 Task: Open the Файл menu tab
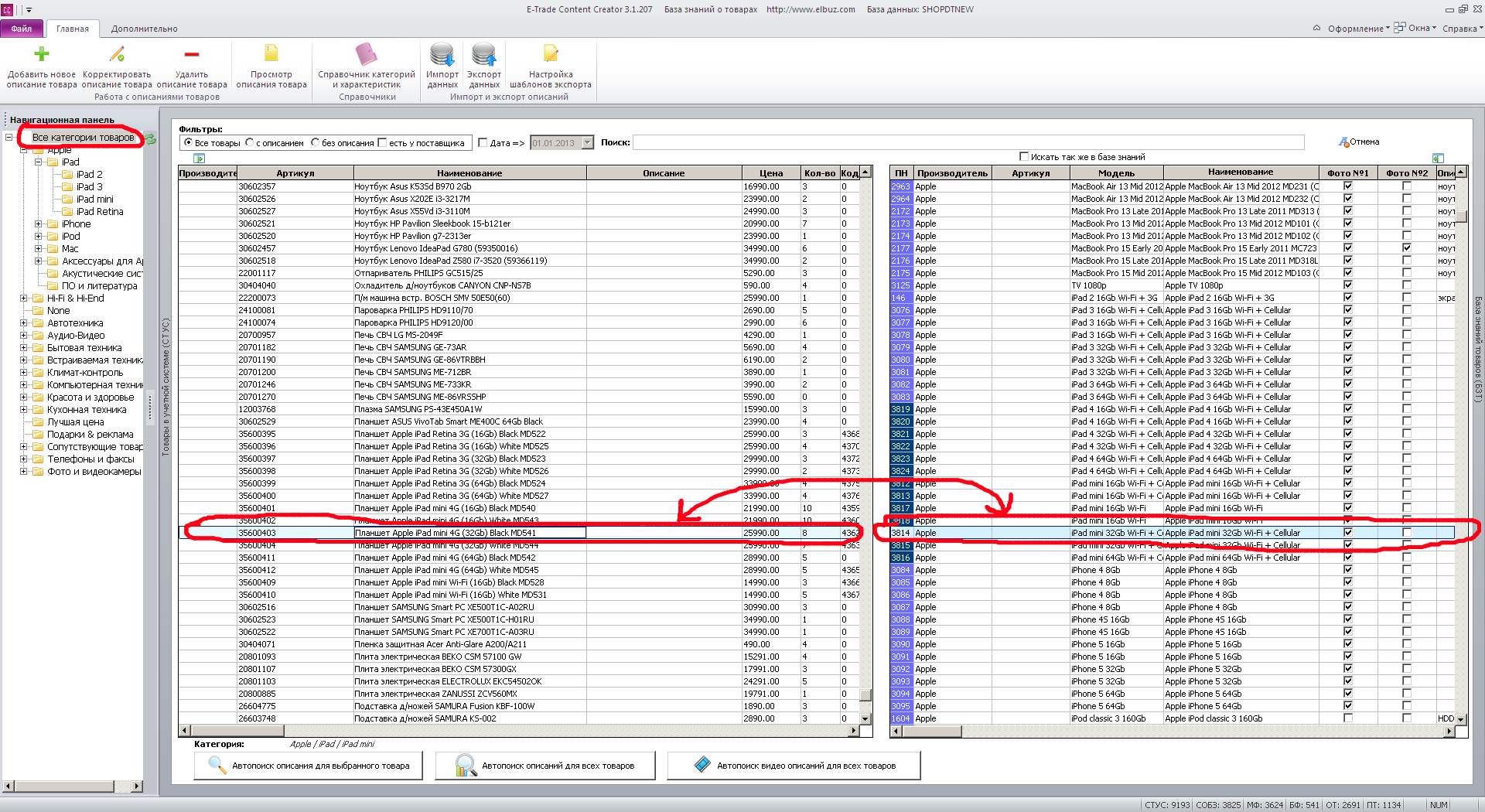click(x=22, y=29)
